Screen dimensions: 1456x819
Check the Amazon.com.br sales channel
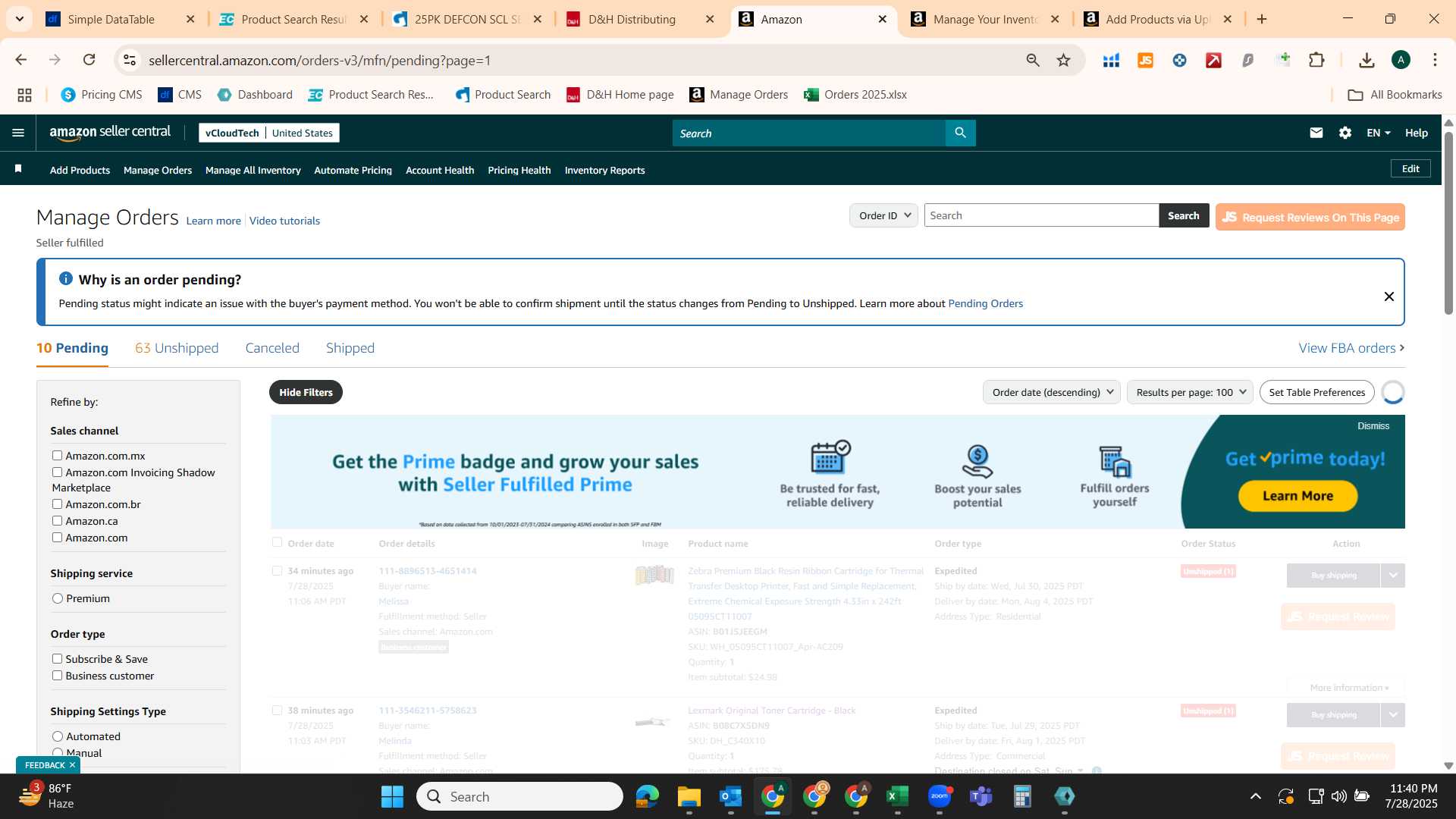[57, 504]
